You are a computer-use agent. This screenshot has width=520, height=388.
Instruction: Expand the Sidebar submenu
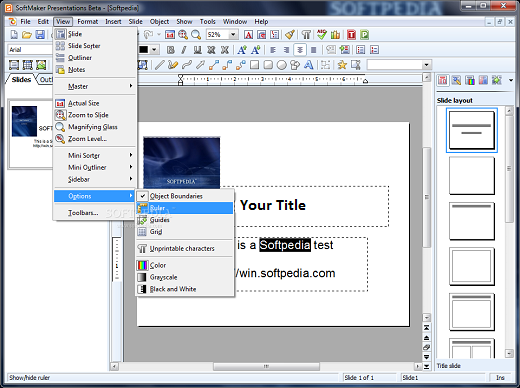(95, 179)
